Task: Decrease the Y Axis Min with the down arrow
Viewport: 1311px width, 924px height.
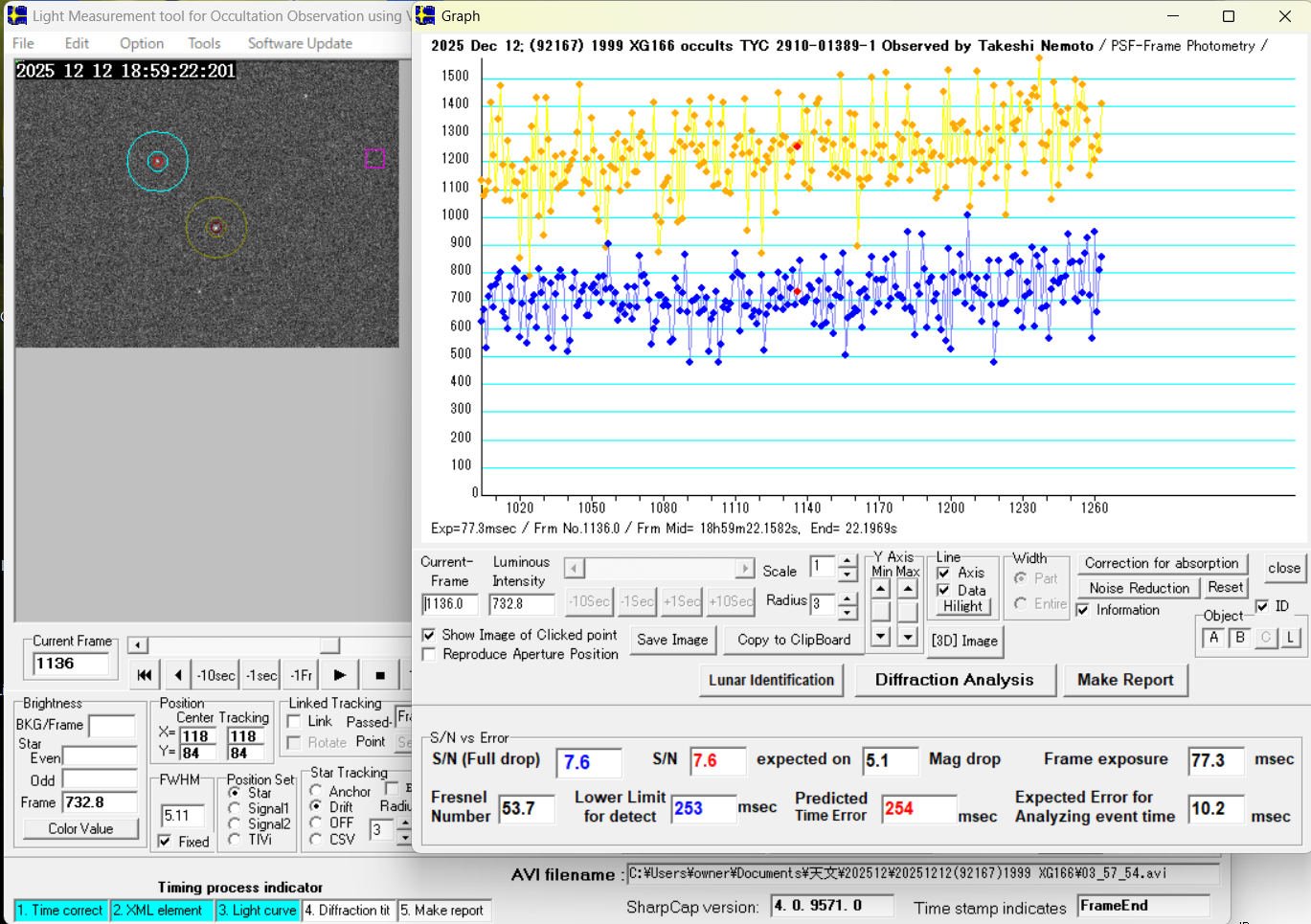Action: 881,636
